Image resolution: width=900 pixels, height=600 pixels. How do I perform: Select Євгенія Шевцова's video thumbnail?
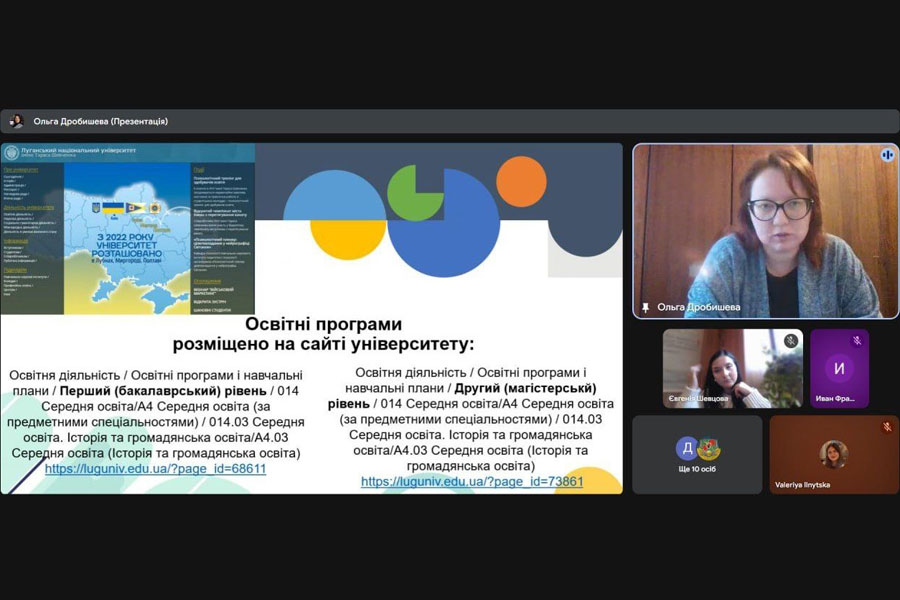[733, 369]
